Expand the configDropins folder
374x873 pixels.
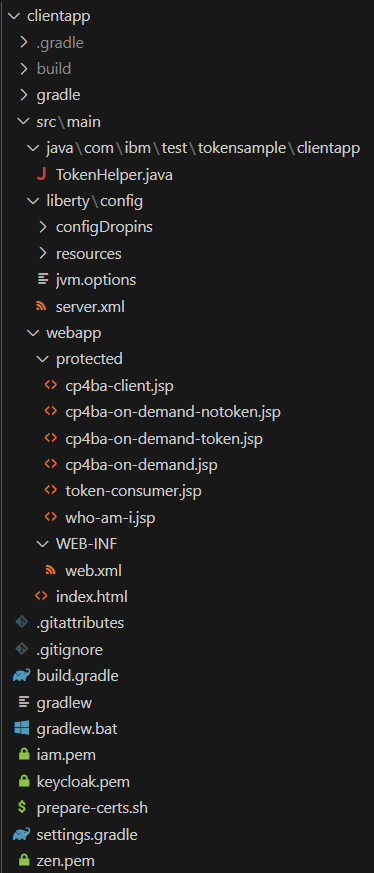[x=42, y=227]
